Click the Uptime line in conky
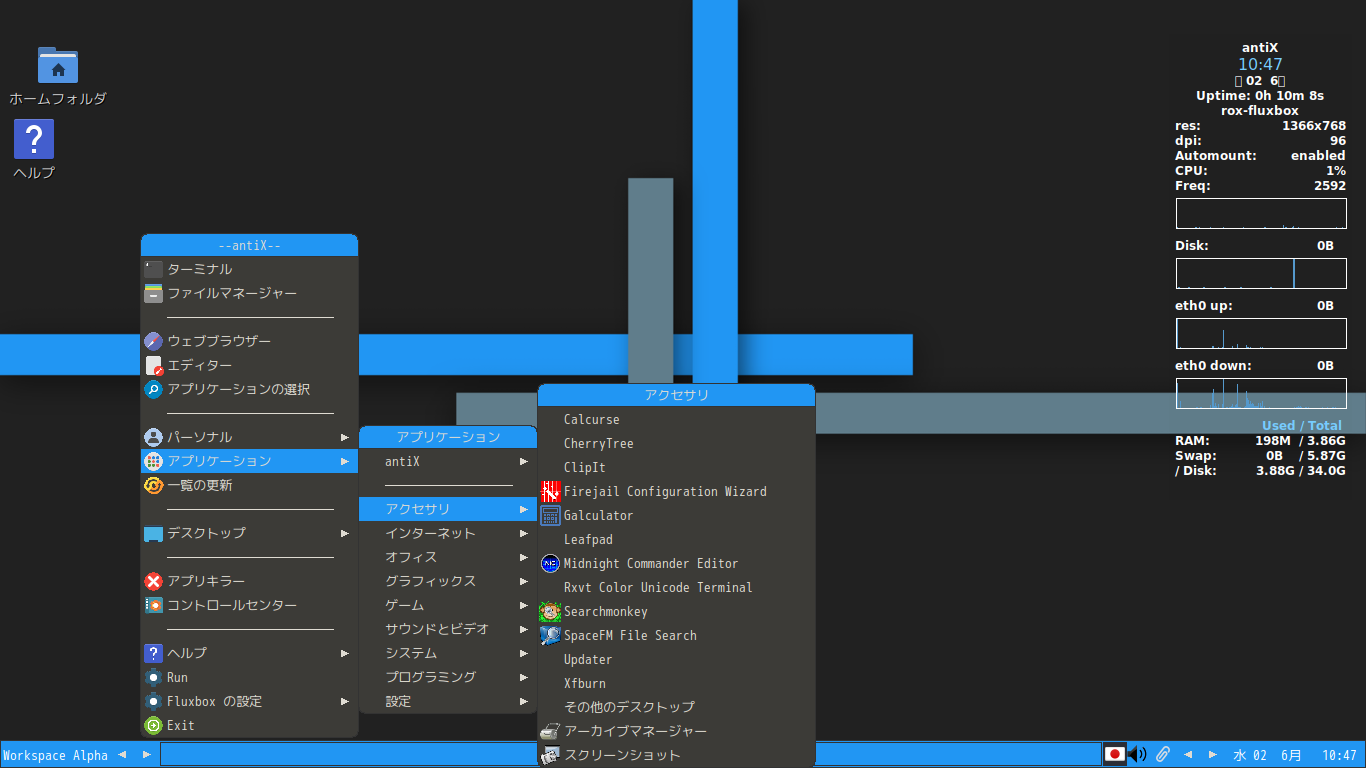The width and height of the screenshot is (1366, 768). 1260,96
